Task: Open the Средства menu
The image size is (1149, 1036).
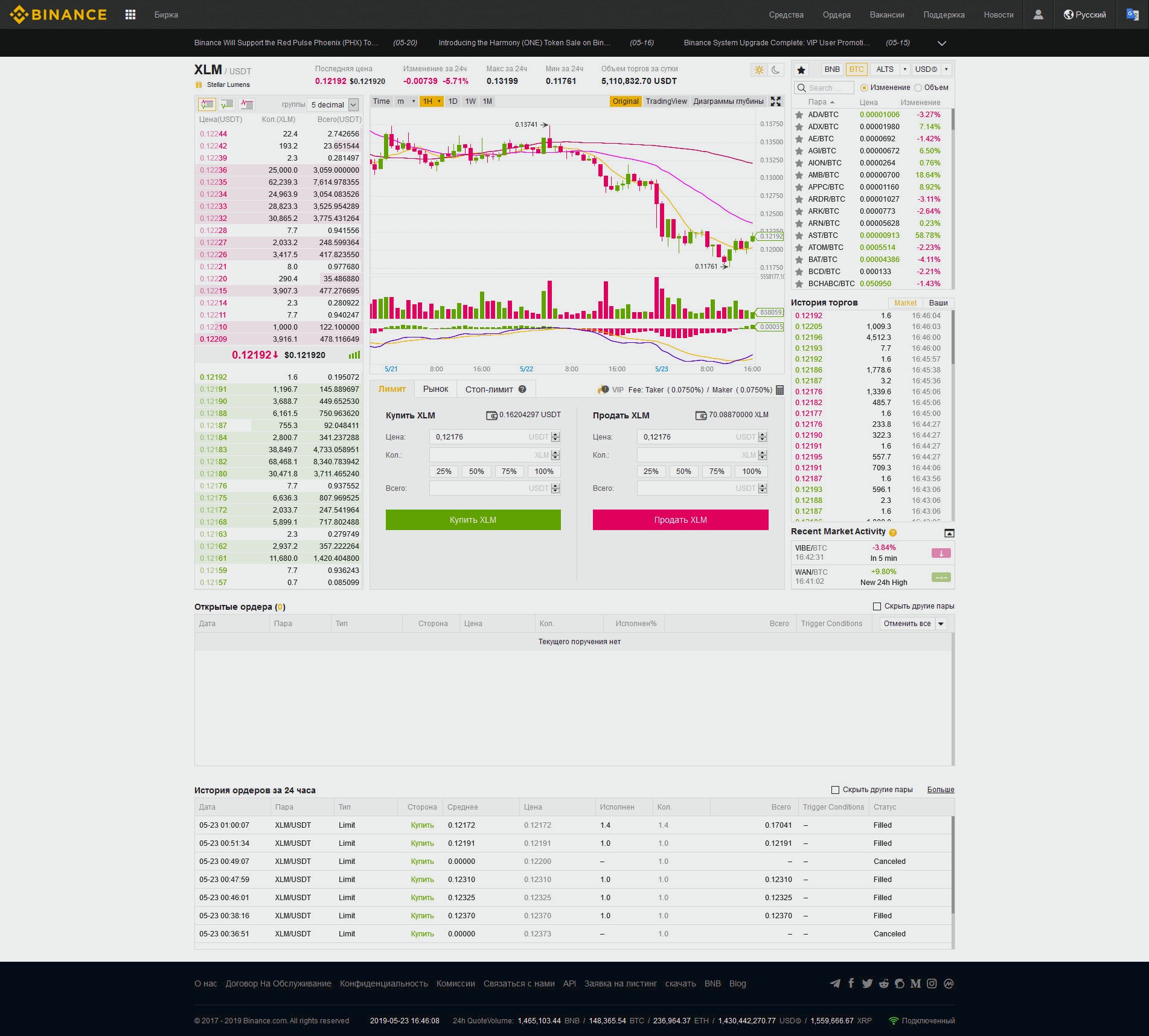Action: coord(786,14)
